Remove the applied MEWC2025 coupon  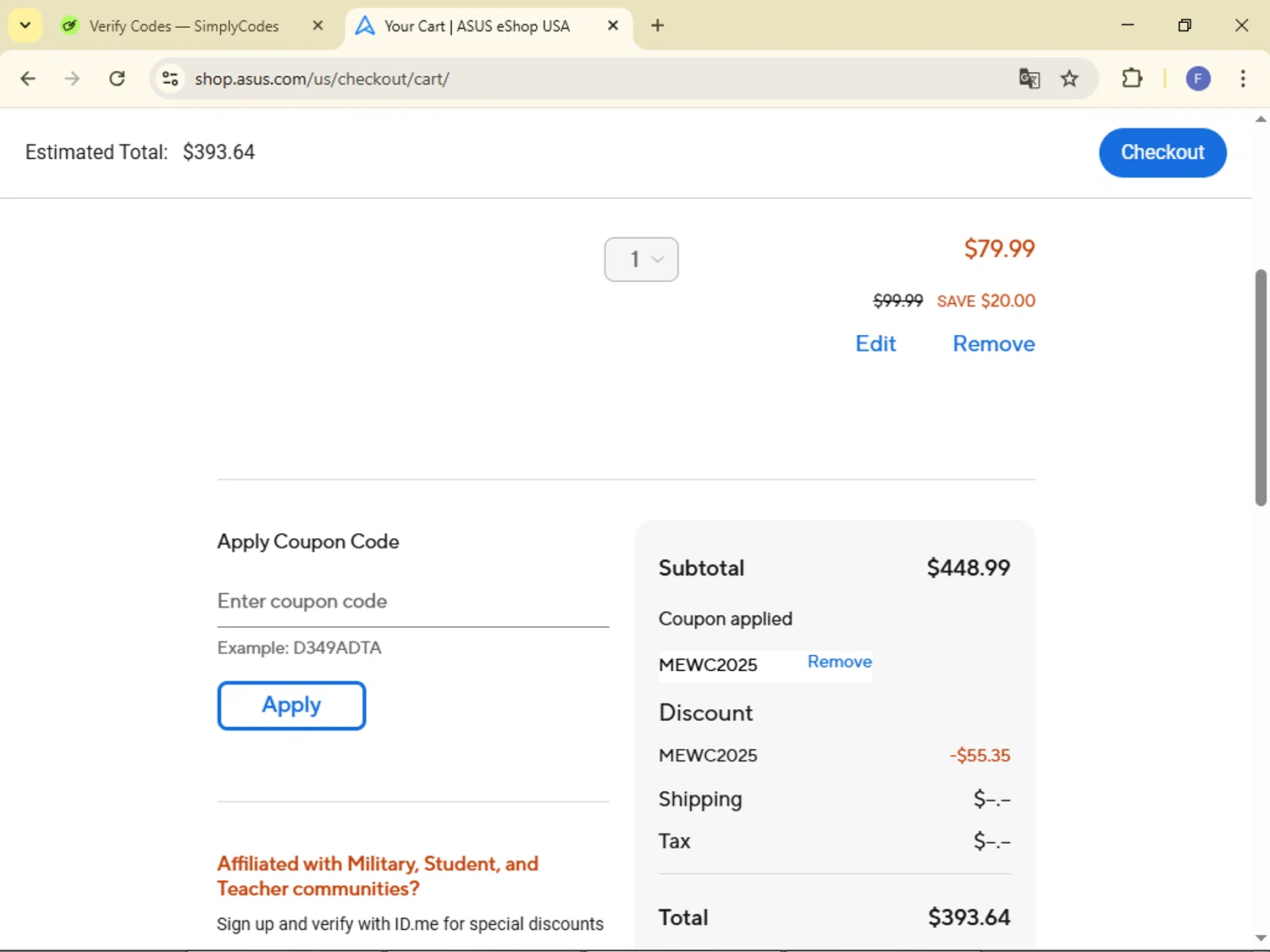coord(839,662)
